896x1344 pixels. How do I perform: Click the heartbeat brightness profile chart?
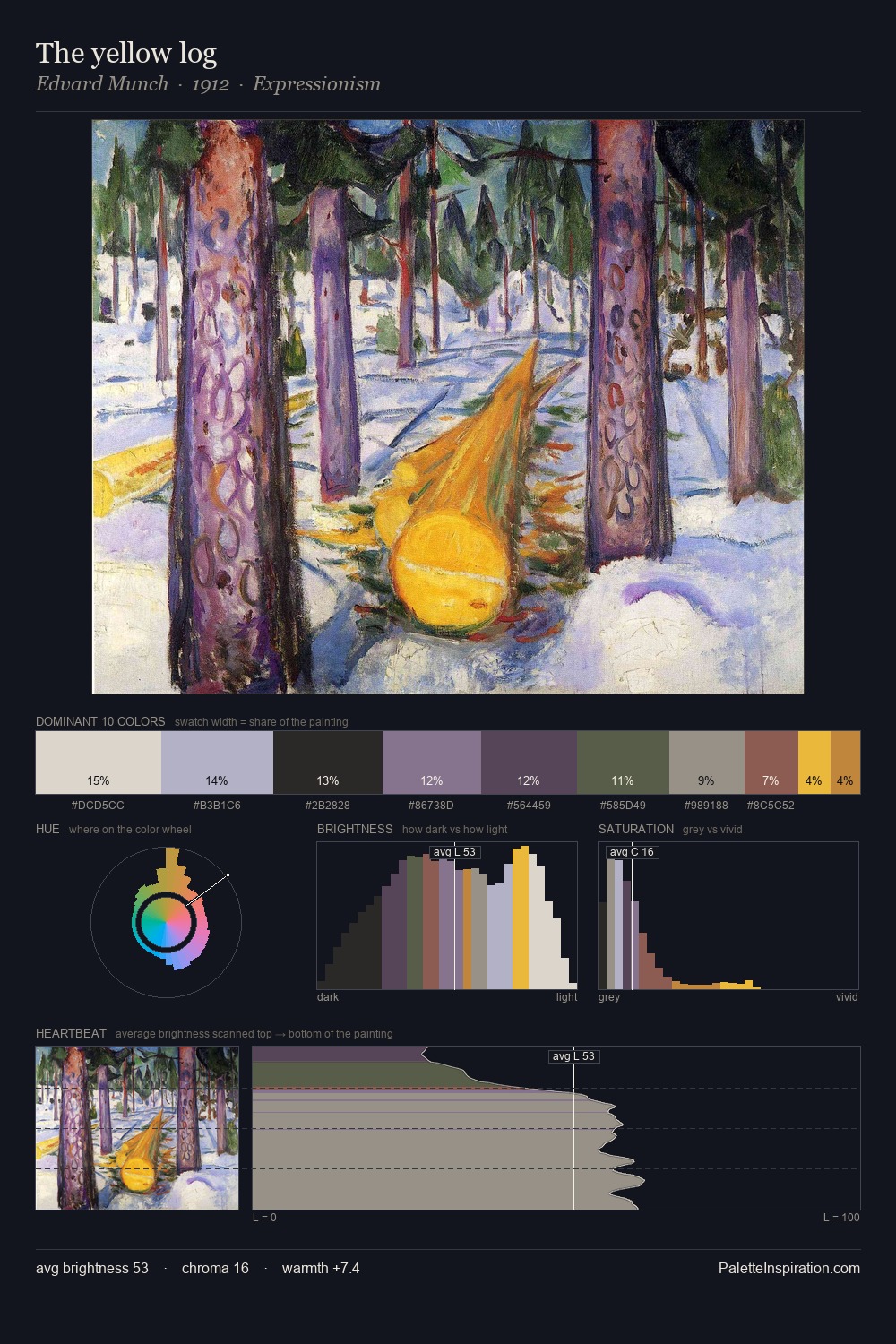556,1128
